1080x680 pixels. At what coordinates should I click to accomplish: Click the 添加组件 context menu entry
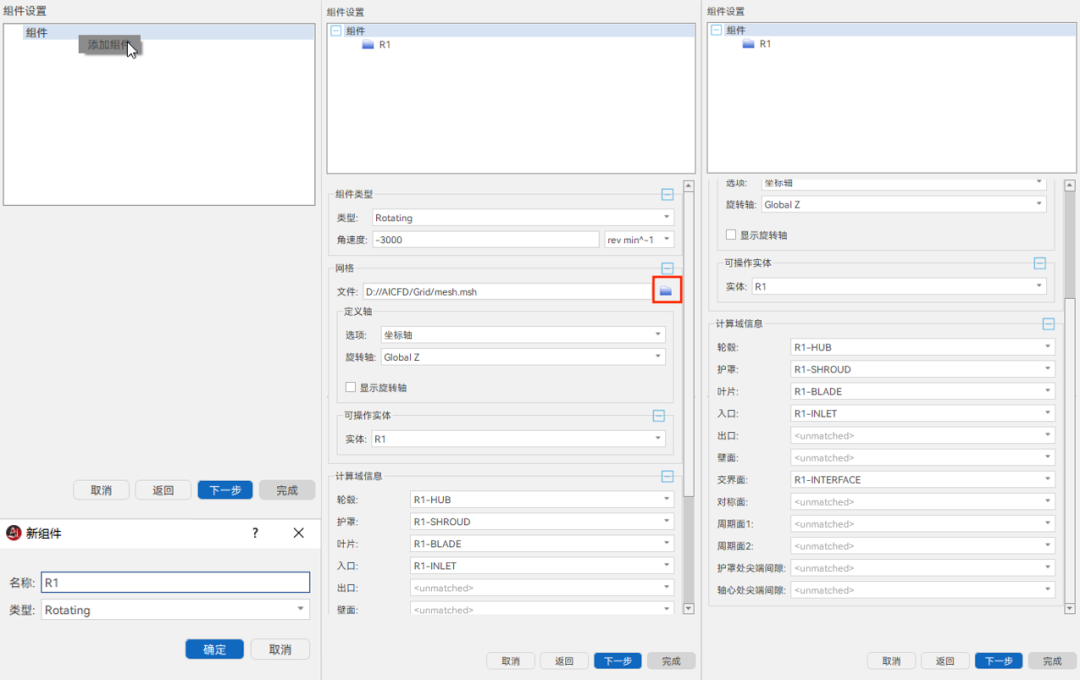coord(106,44)
